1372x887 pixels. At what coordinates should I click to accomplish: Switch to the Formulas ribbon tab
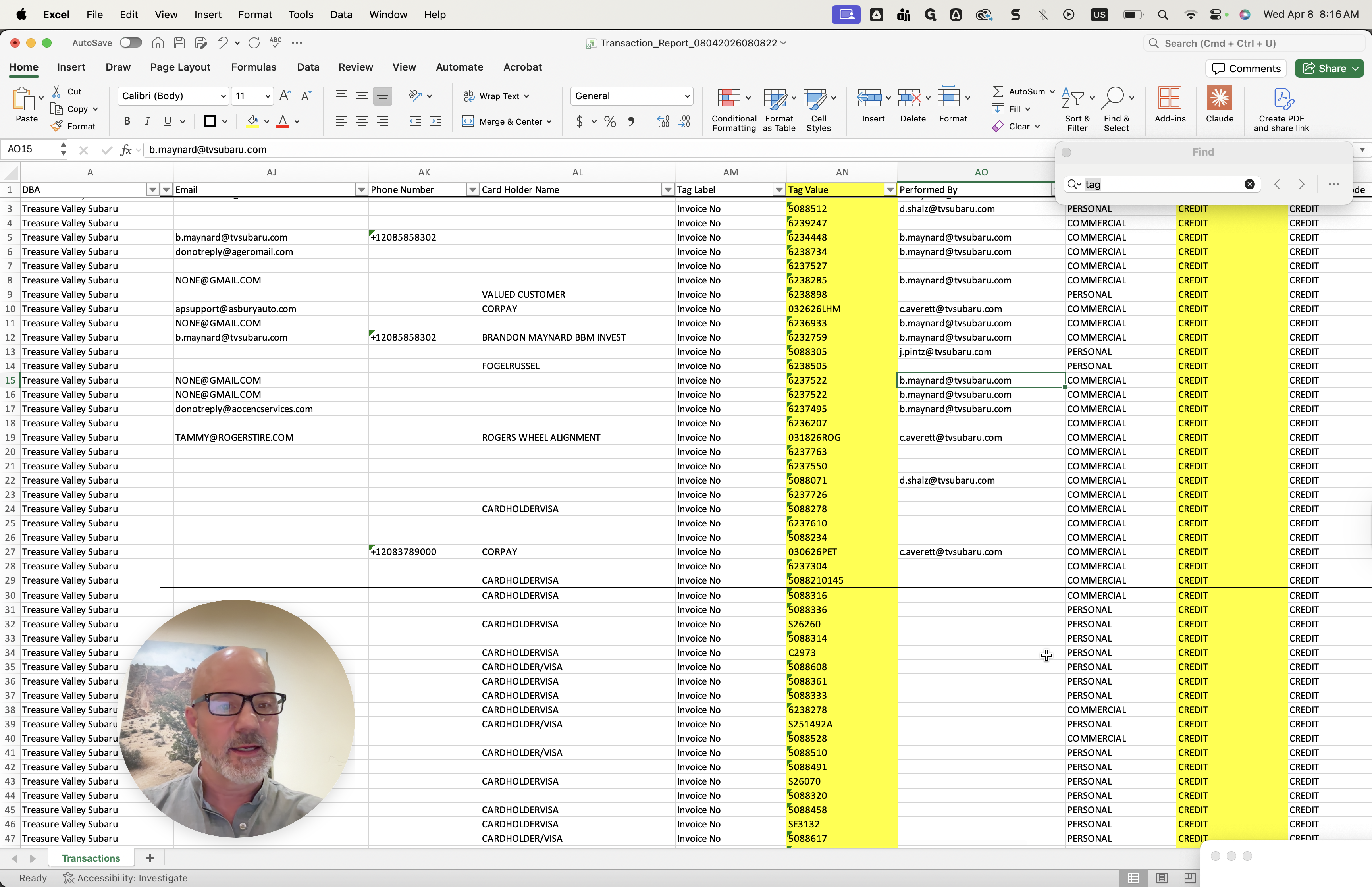(253, 67)
